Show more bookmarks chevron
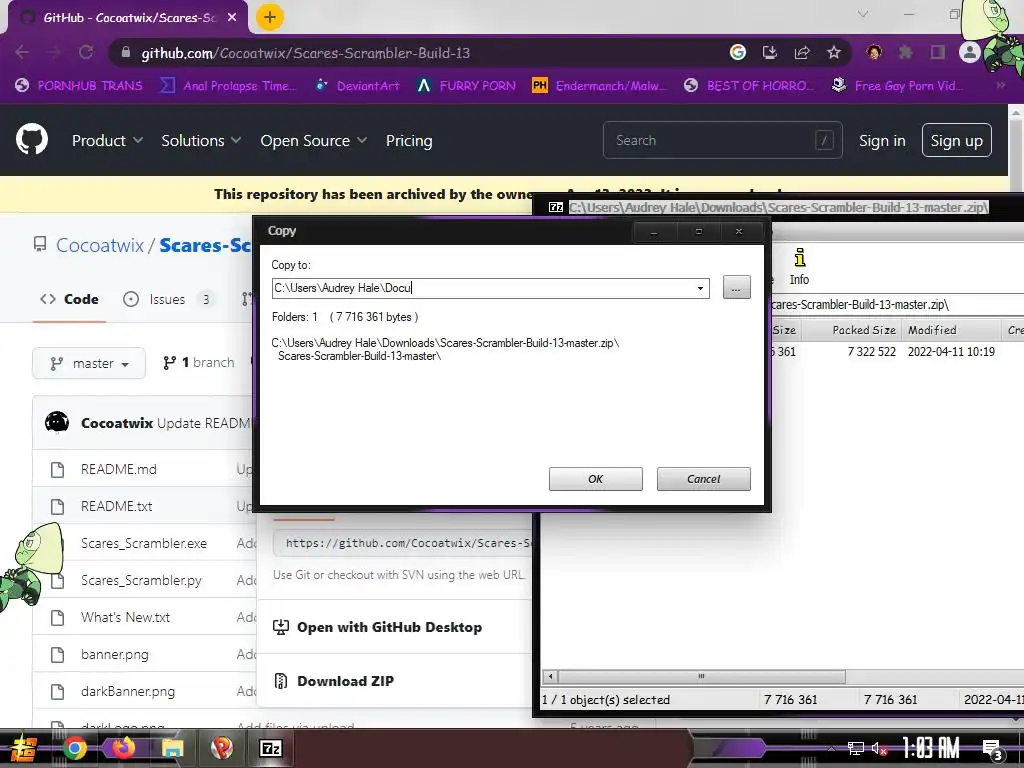The image size is (1024, 768). 1000,86
